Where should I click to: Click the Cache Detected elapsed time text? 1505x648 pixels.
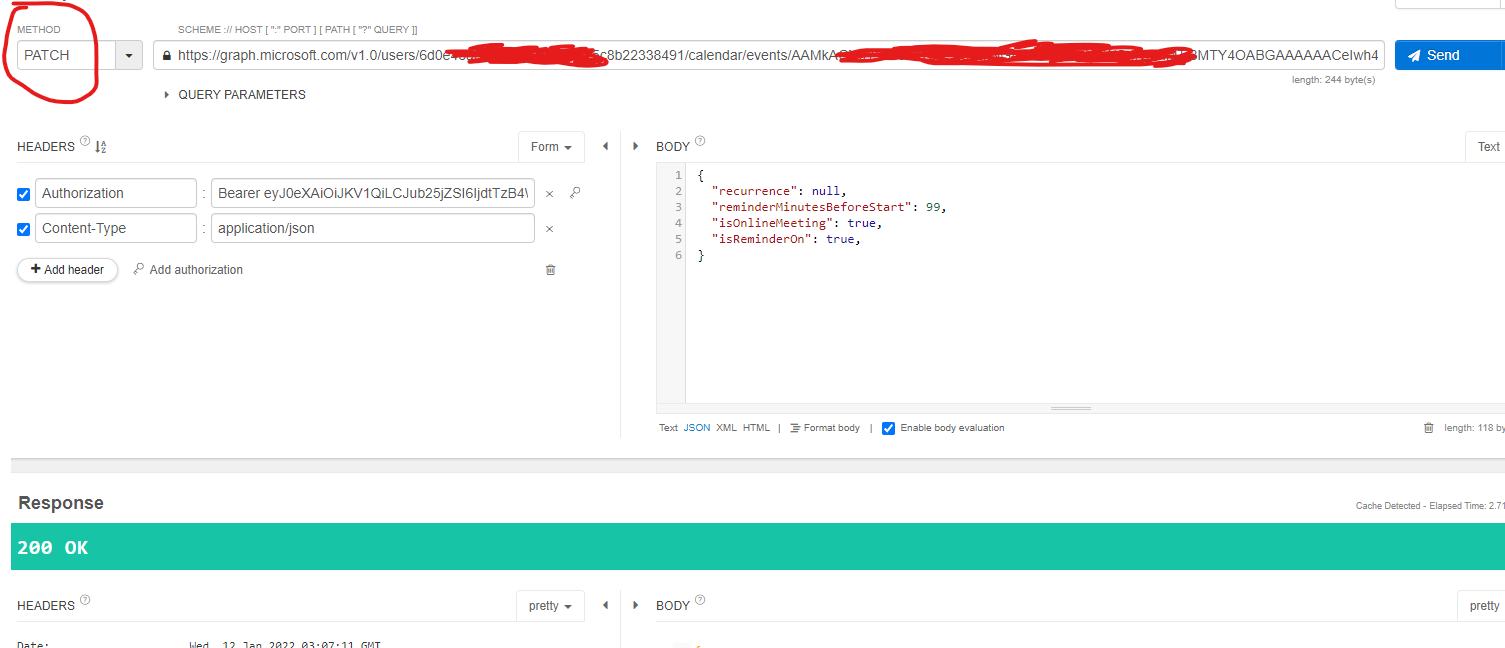click(1430, 506)
